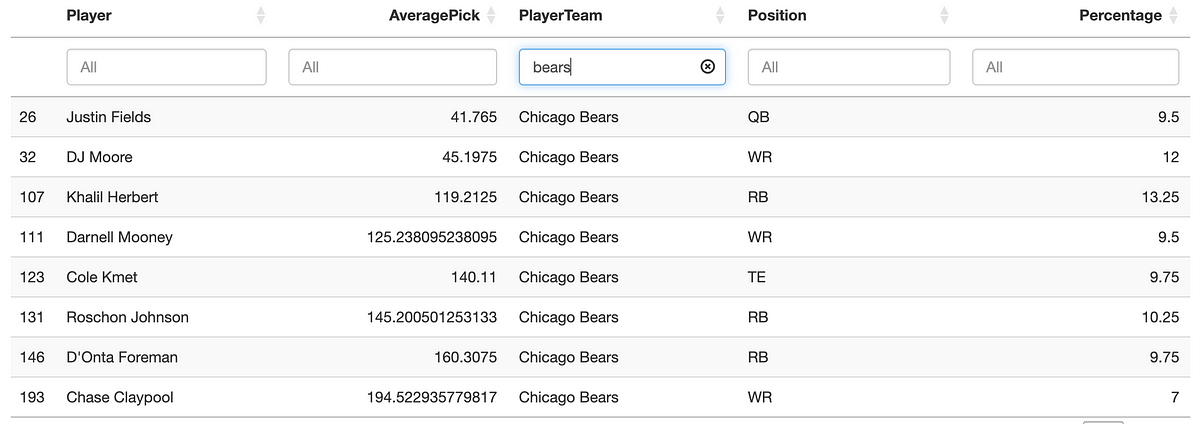This screenshot has height=424, width=1200.
Task: Click the Player filter input box
Action: [x=167, y=67]
